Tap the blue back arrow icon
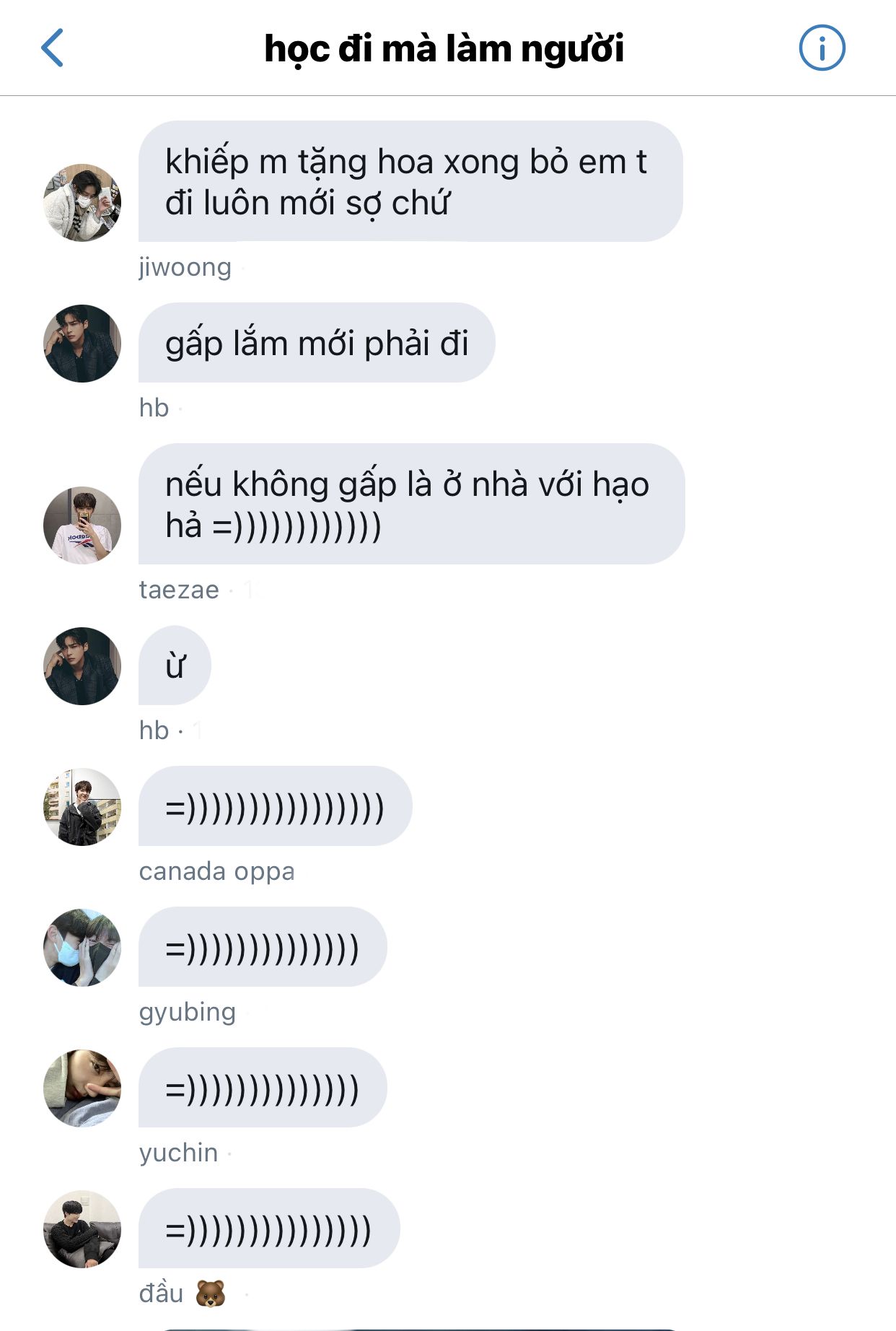The image size is (896, 1331). coord(52,48)
